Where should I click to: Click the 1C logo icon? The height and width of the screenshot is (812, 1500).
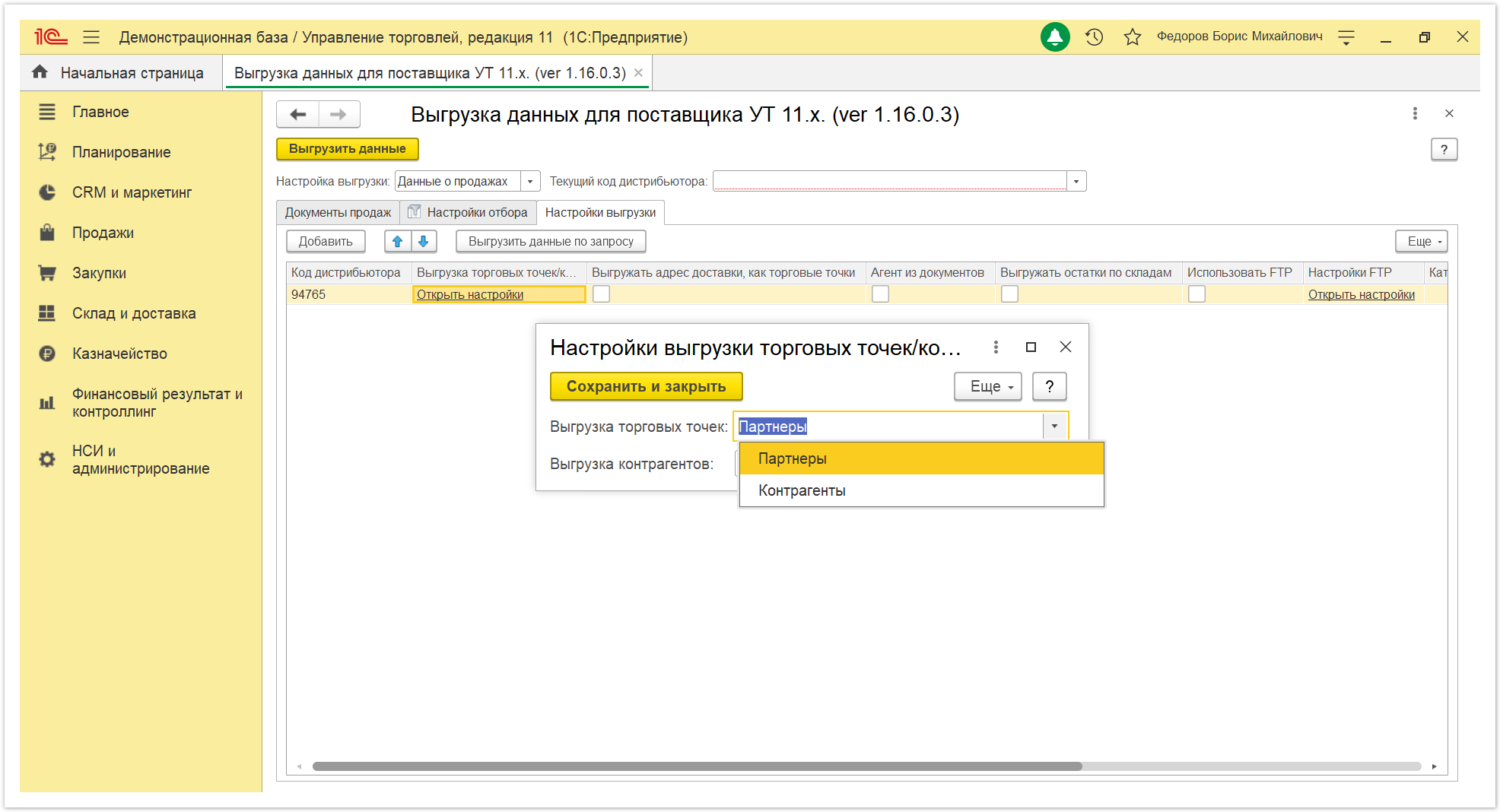[x=51, y=36]
